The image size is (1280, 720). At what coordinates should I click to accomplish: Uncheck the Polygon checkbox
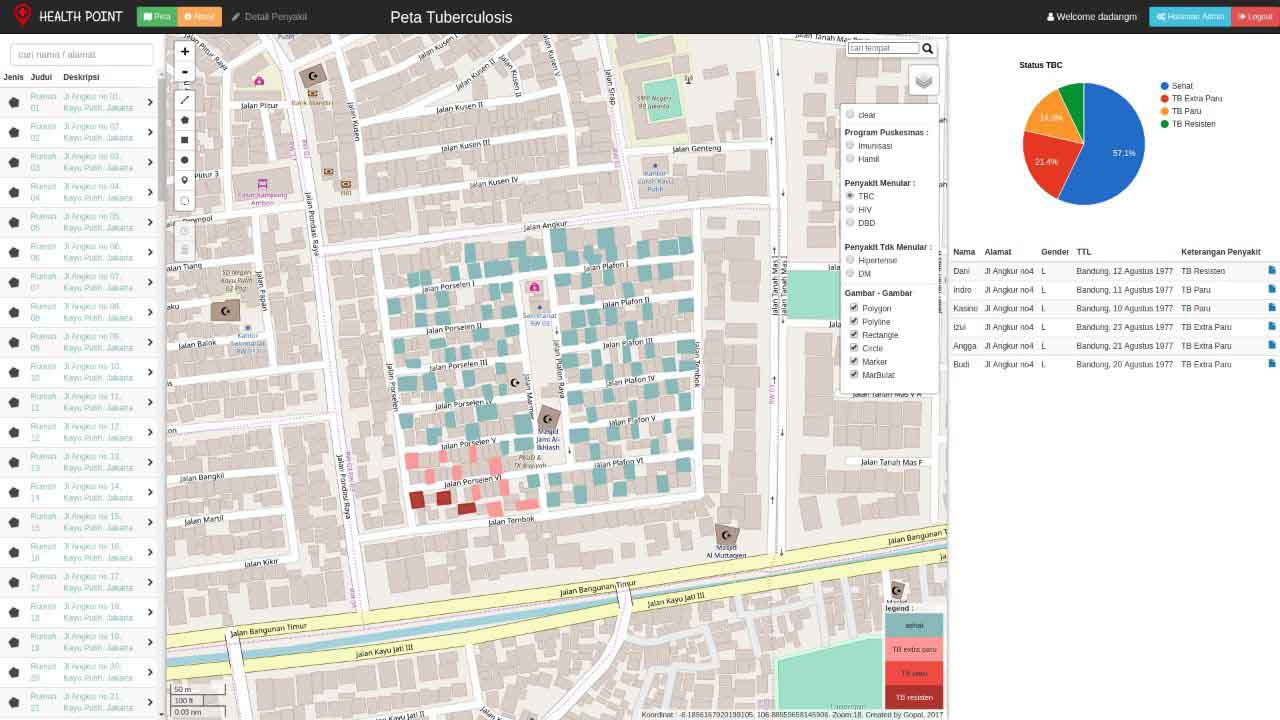tap(854, 308)
